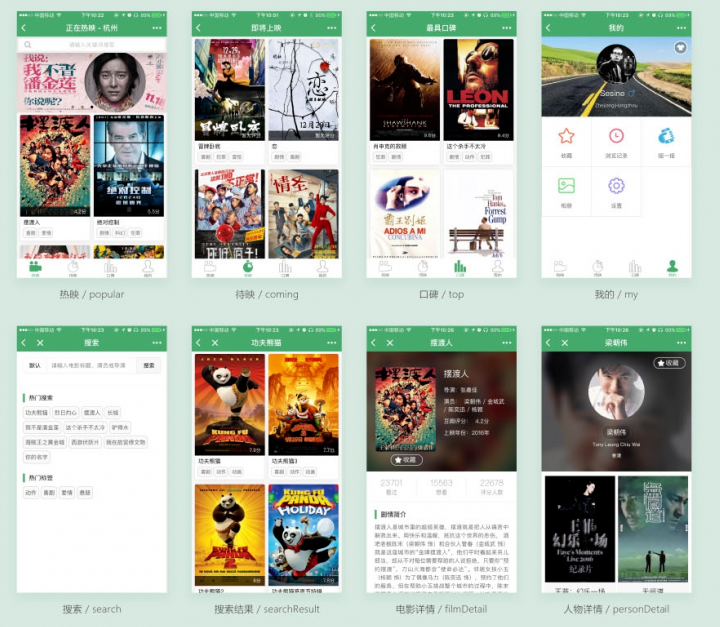
Task: Select hot search tag 这个杀手不太冷
Action: coord(85,427)
